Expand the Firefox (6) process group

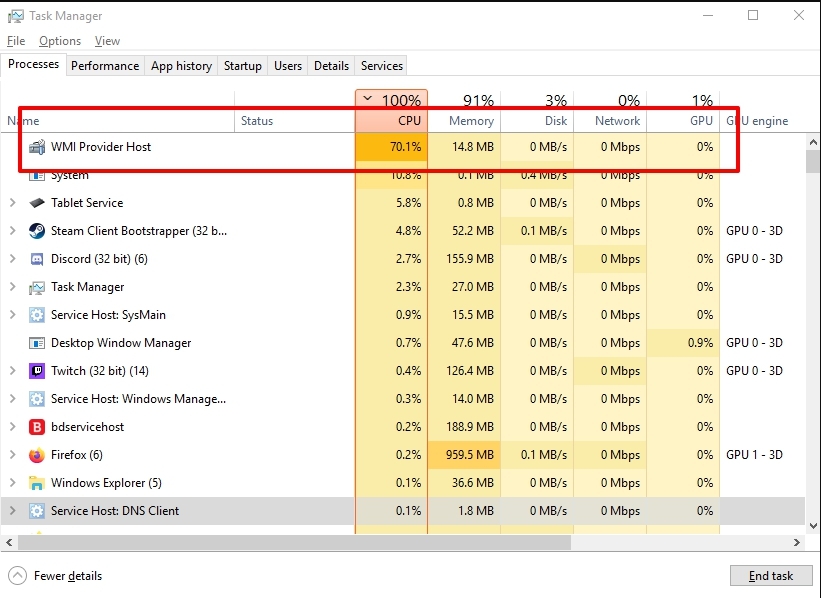tap(13, 455)
